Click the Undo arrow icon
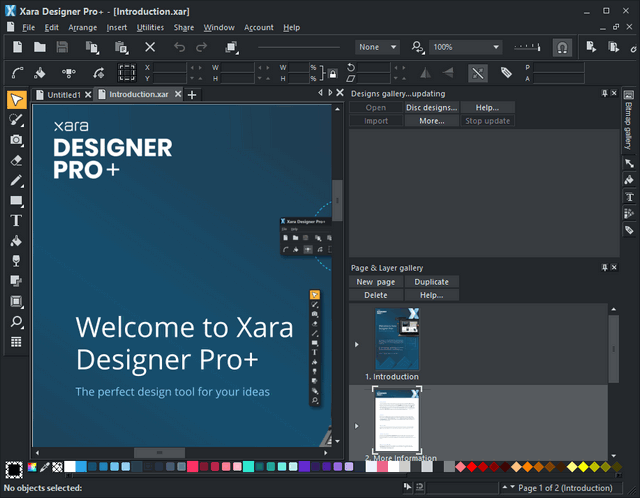The height and width of the screenshot is (498, 640). [x=179, y=47]
